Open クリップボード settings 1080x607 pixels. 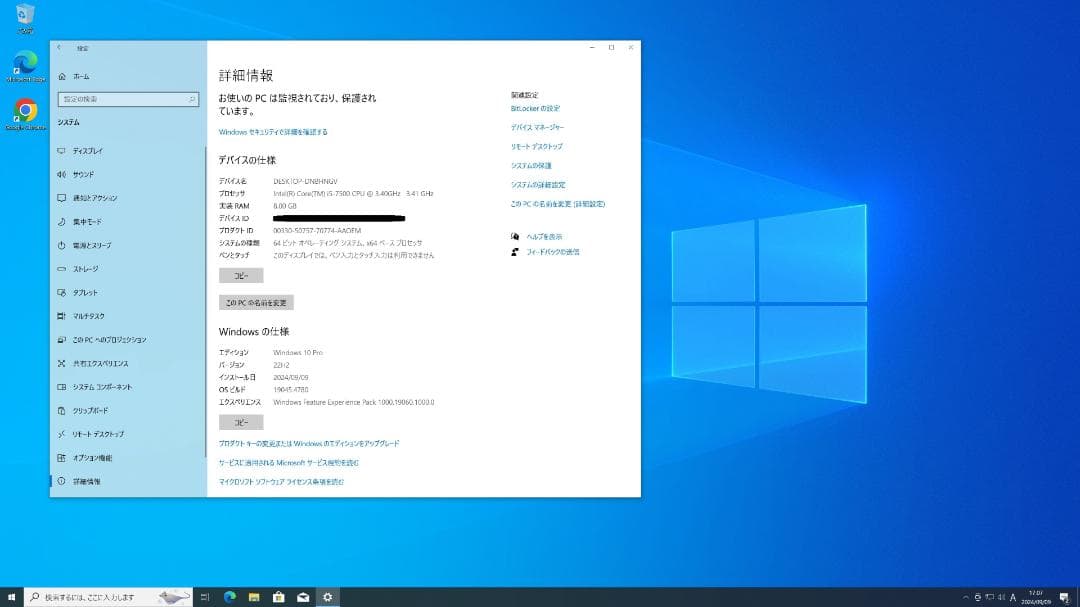[x=92, y=410]
